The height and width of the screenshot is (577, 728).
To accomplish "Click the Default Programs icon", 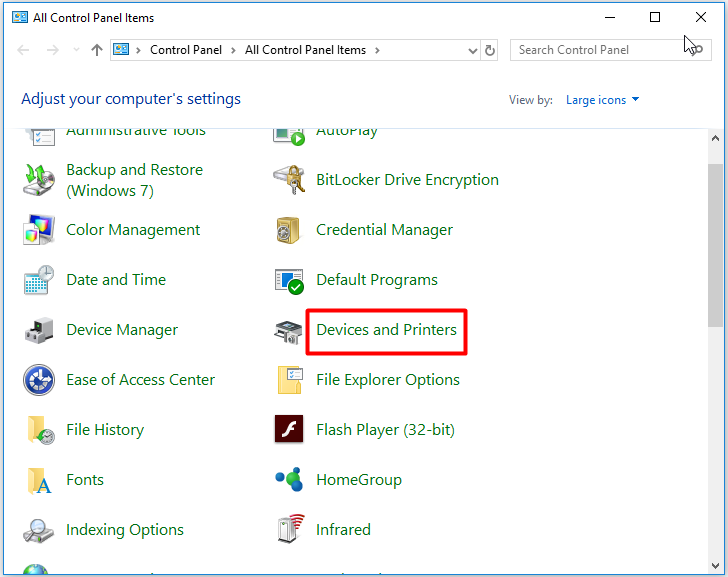I will click(x=289, y=281).
